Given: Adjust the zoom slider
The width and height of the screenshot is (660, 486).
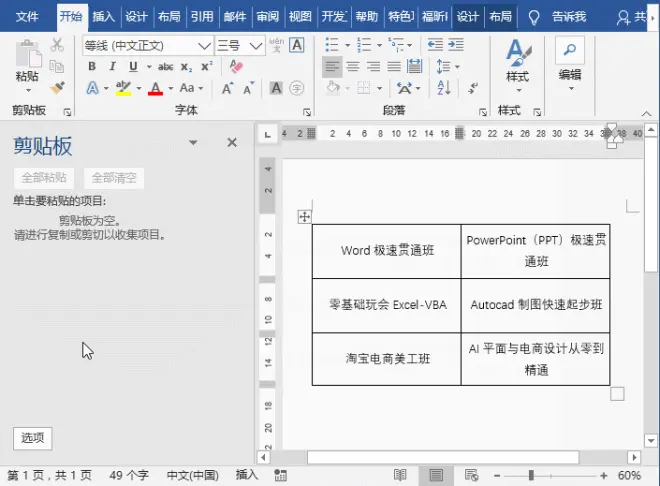Looking at the screenshot, I should 531,475.
